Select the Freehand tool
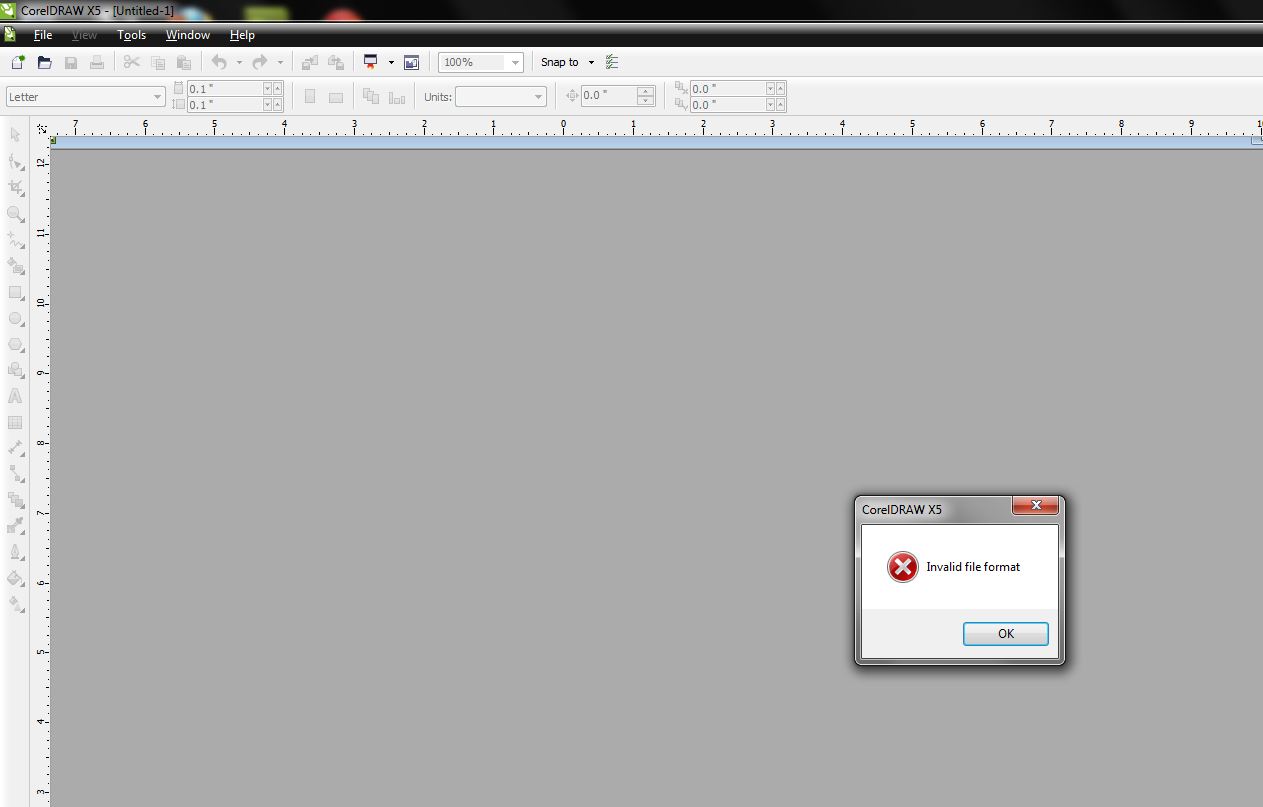Viewport: 1263px width, 807px height. (16, 240)
